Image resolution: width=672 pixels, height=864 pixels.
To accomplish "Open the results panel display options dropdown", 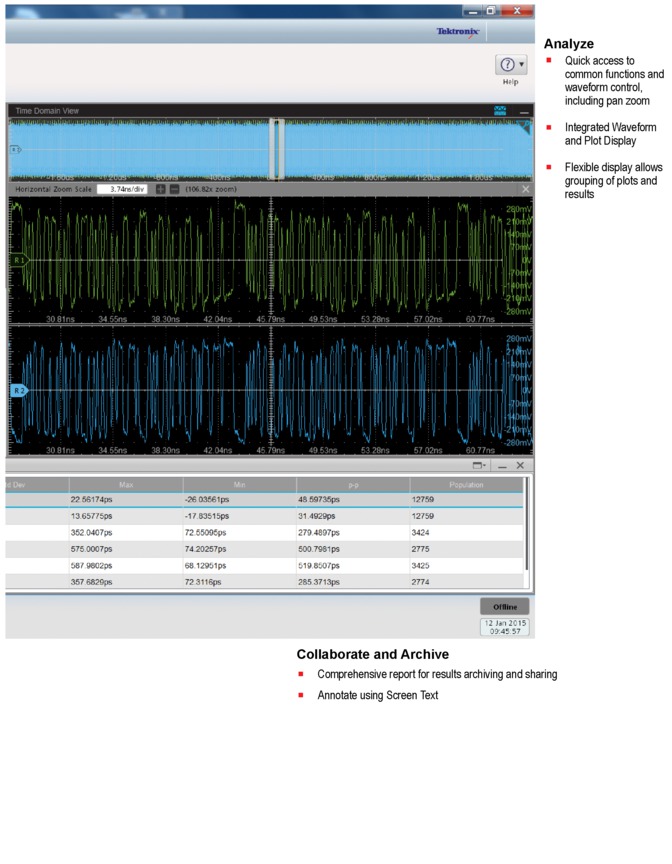I will [480, 466].
